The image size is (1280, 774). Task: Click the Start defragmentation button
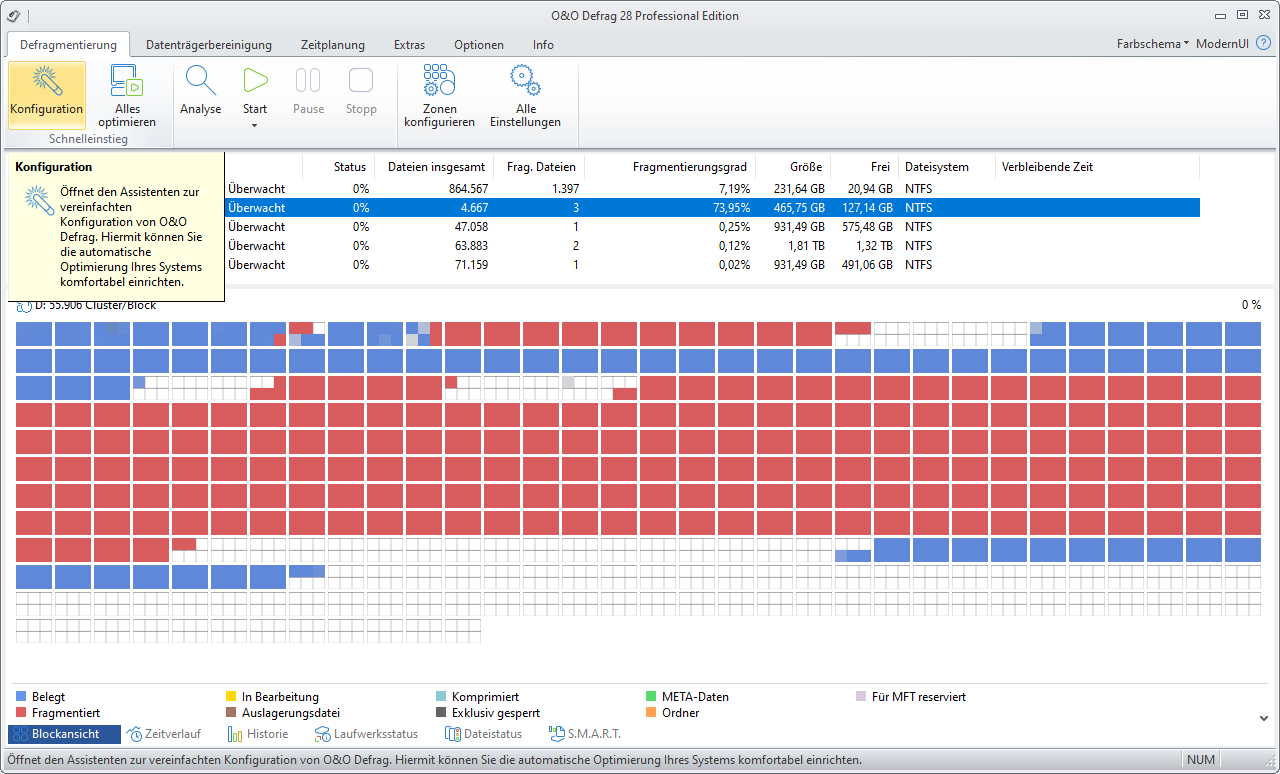tap(255, 88)
